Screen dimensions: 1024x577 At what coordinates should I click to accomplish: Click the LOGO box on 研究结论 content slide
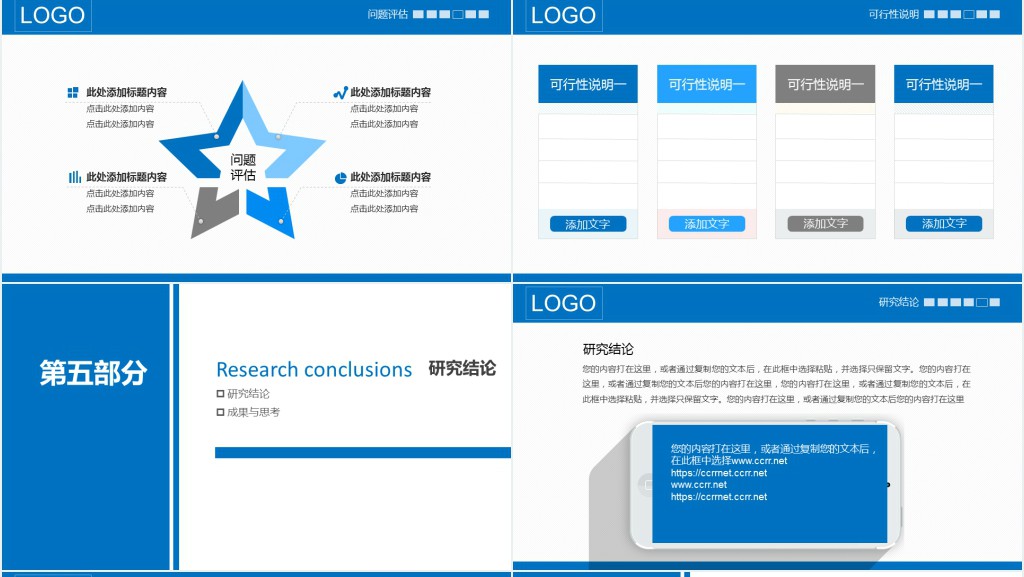564,303
